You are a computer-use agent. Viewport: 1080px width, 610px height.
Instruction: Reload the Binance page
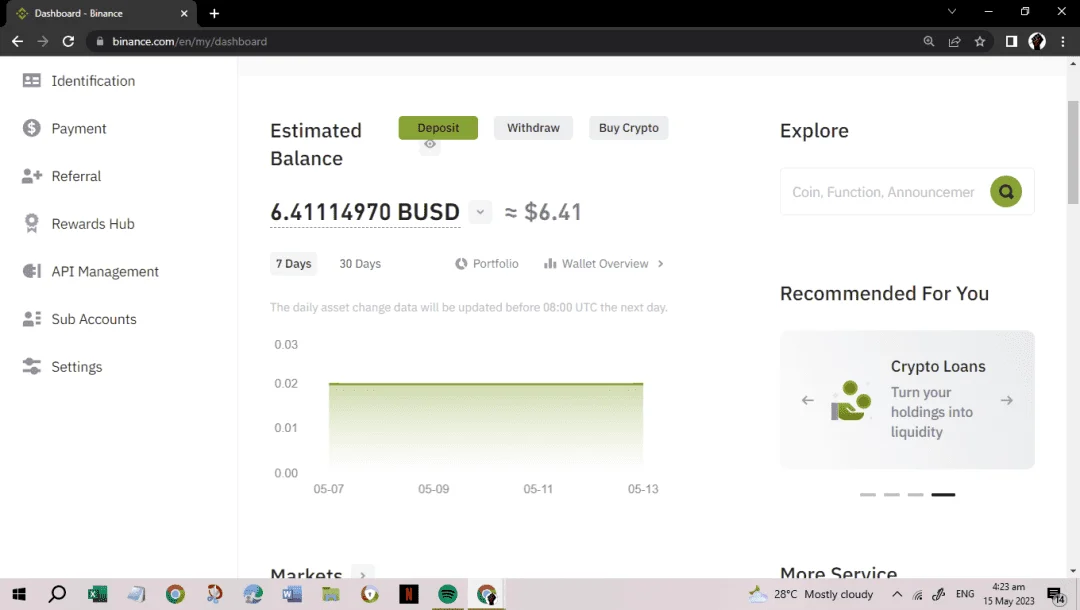click(68, 41)
